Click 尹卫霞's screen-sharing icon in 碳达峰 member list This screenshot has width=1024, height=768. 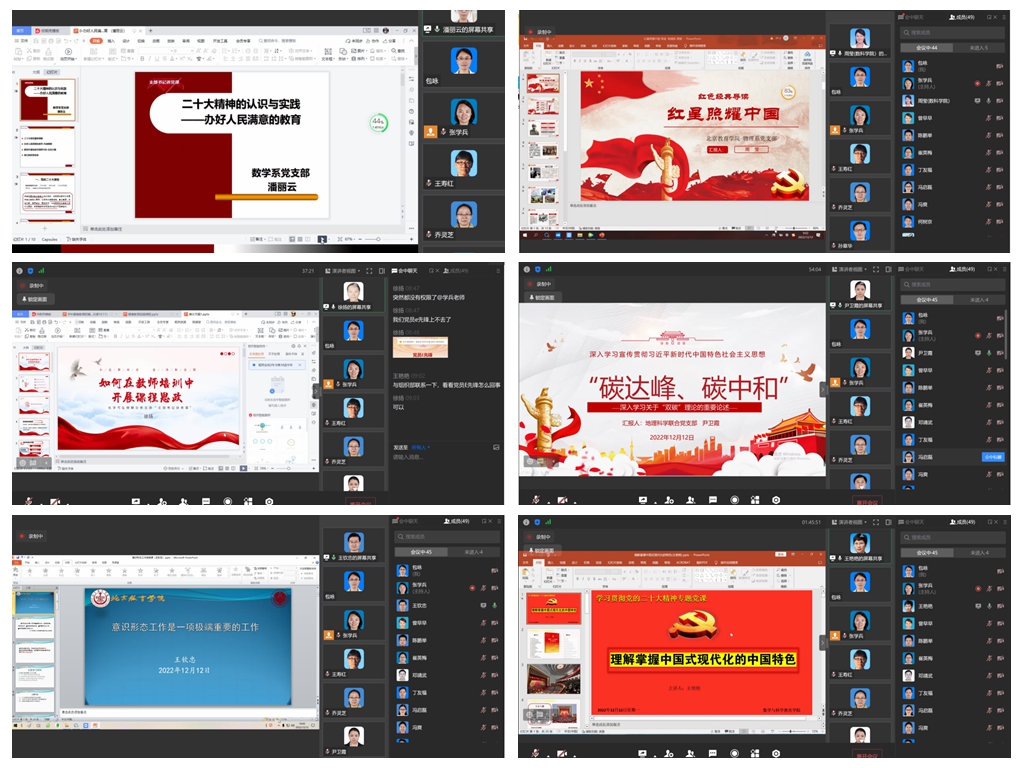point(978,353)
